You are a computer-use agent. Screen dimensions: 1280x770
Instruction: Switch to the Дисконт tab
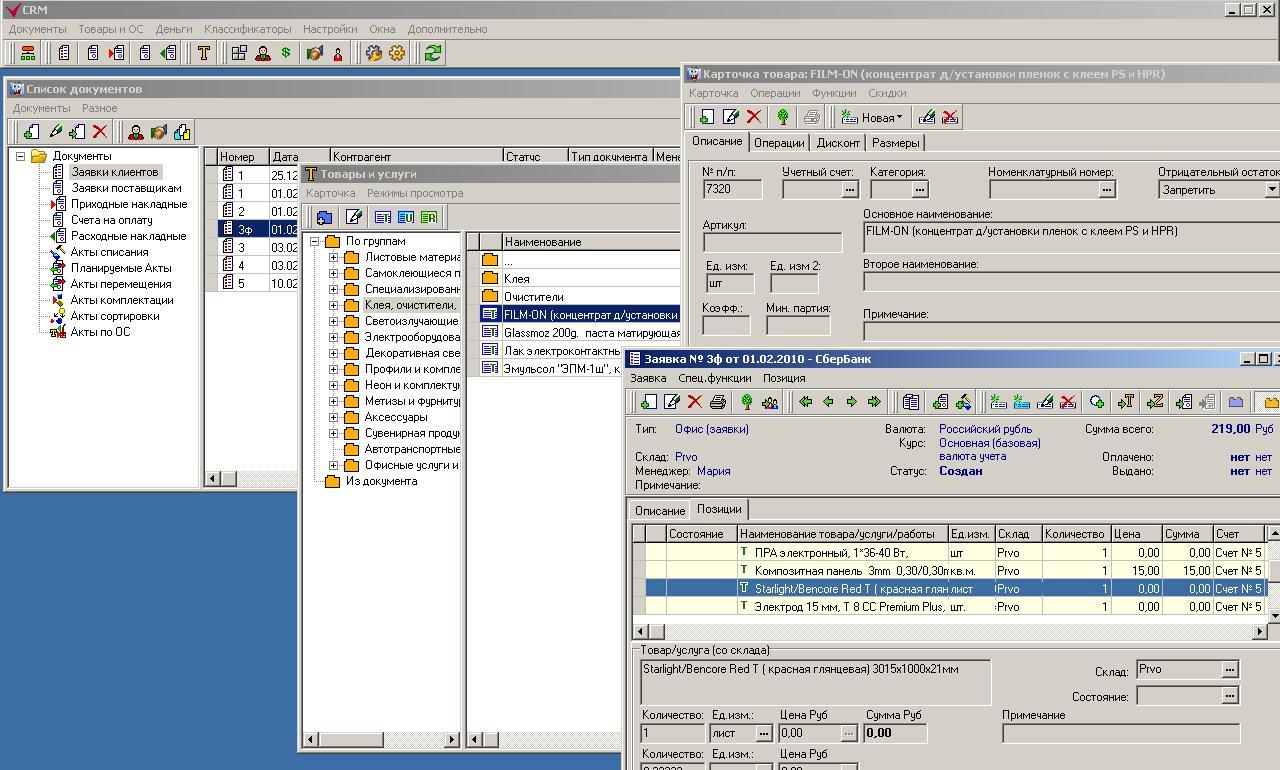(x=838, y=143)
